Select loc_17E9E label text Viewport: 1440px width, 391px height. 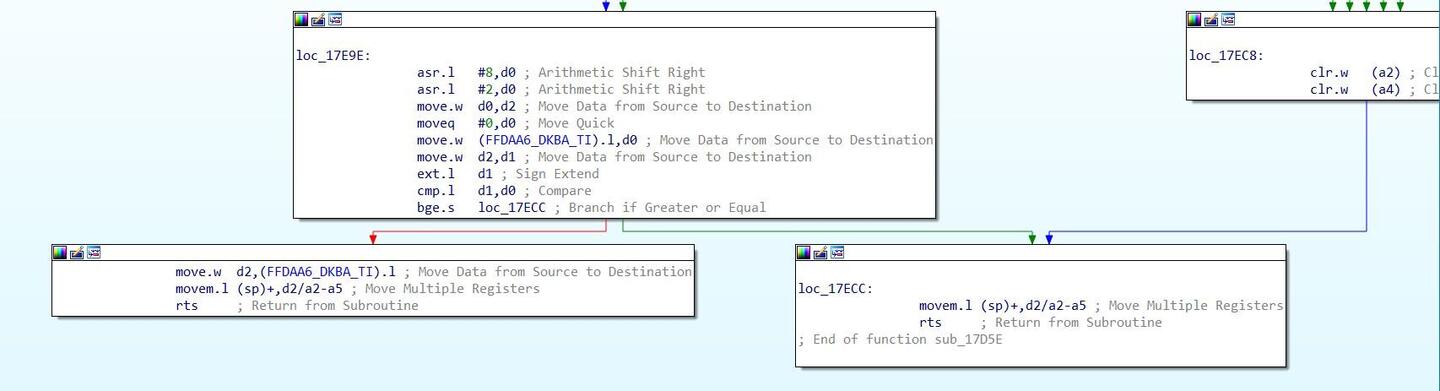(332, 55)
